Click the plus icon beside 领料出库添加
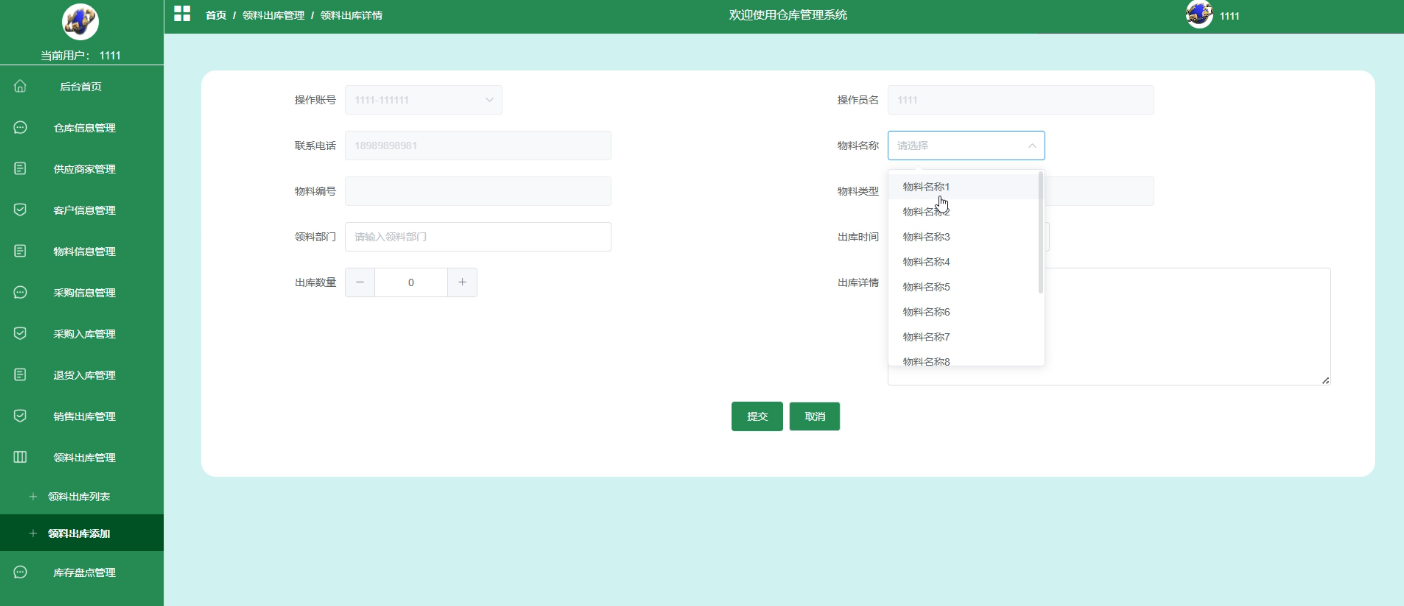 pos(33,534)
